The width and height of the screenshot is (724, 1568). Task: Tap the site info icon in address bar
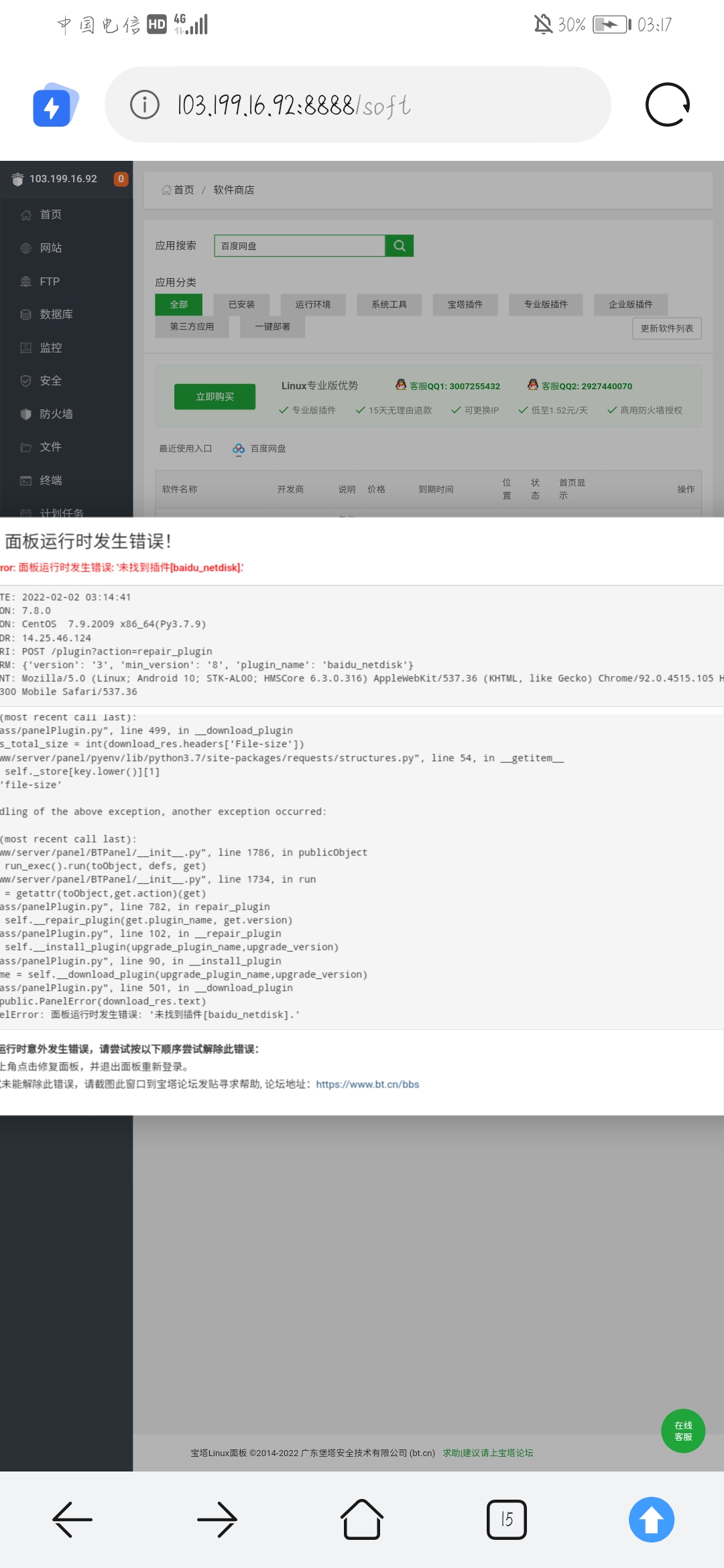point(144,105)
